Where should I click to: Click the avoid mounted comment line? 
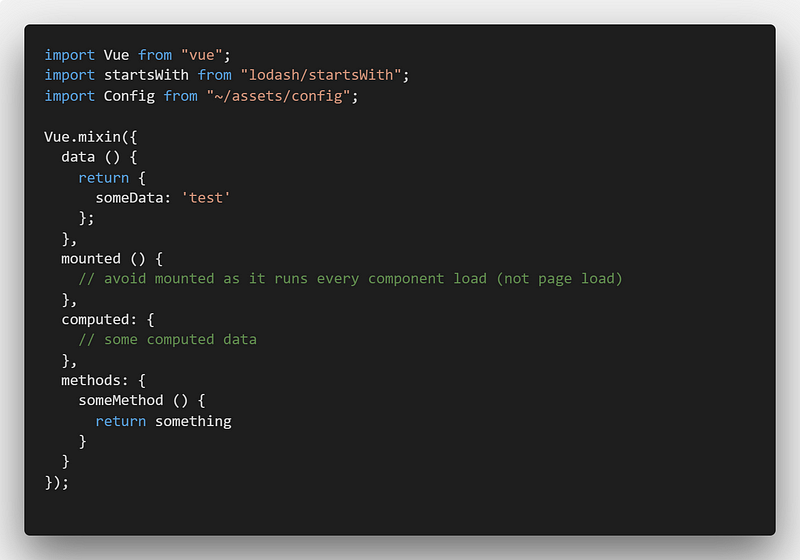click(x=351, y=279)
